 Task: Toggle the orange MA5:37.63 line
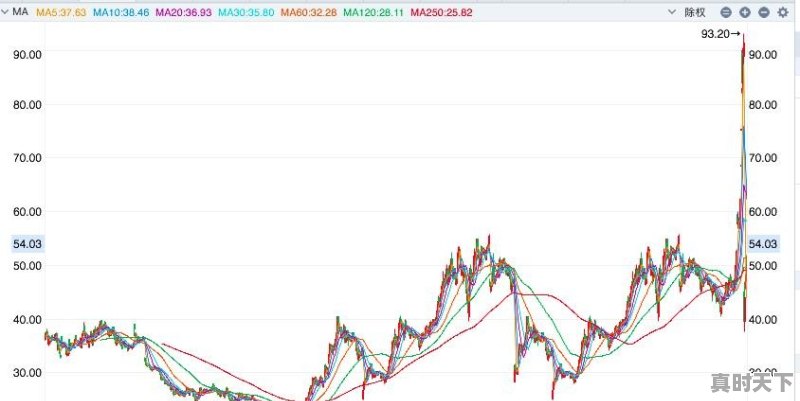(61, 12)
